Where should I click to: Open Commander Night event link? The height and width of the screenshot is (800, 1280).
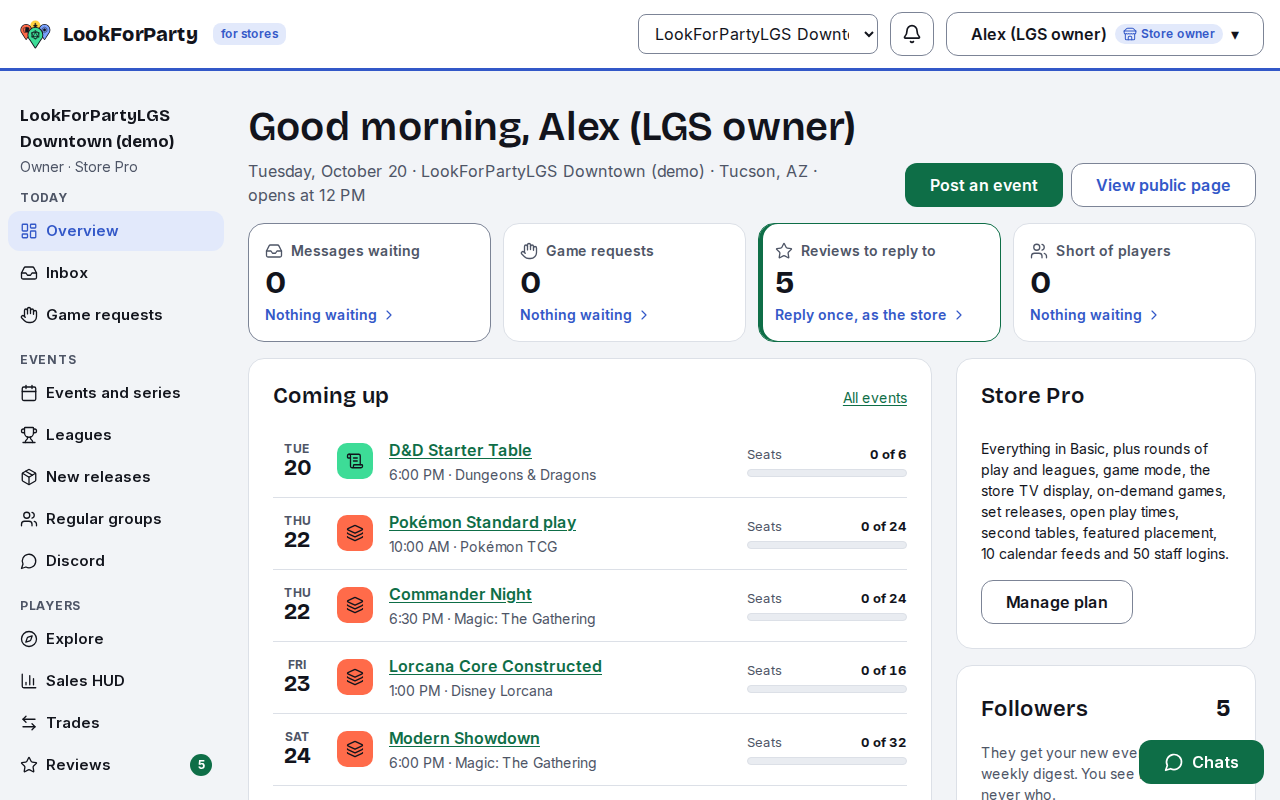(x=460, y=595)
